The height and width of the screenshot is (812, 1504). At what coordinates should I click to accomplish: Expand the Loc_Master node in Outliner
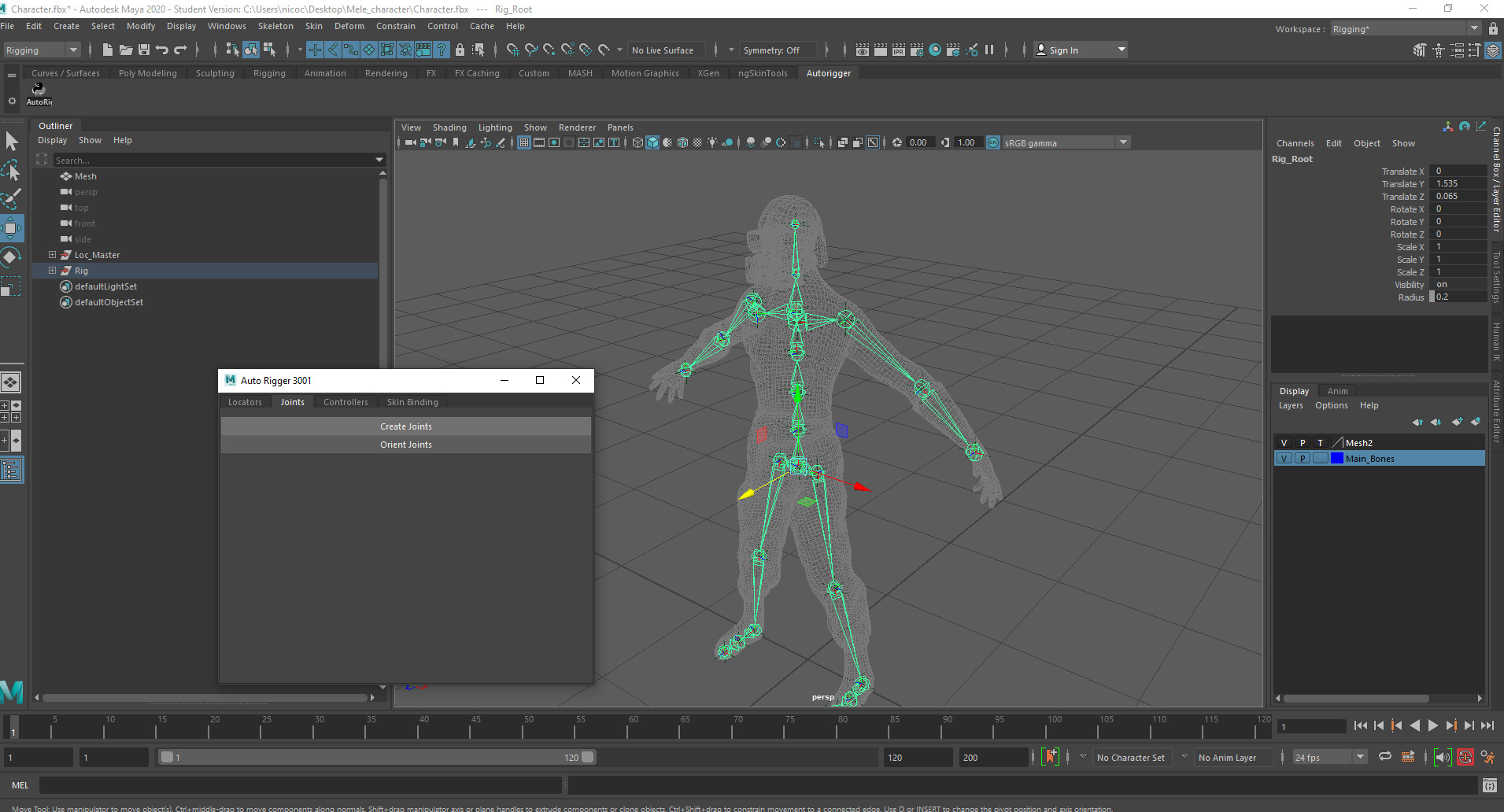tap(52, 255)
